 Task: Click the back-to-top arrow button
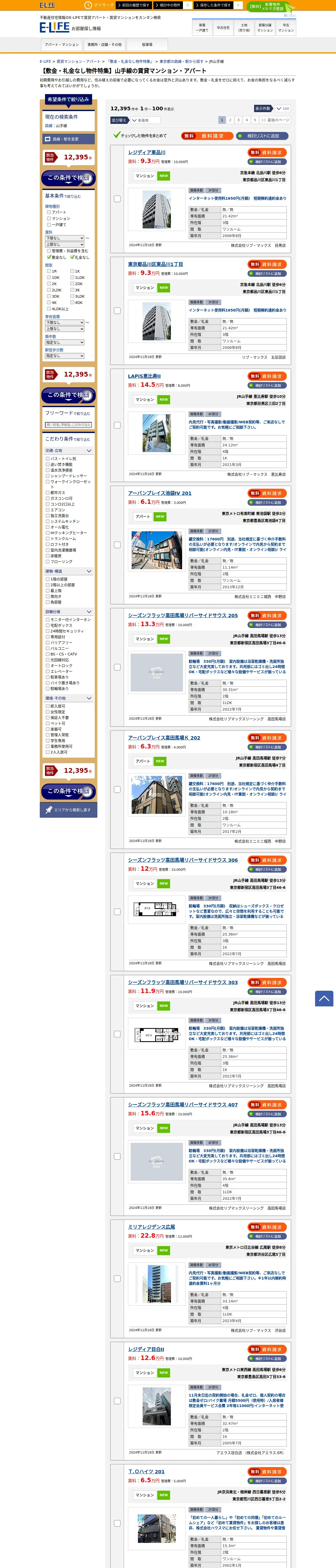pyautogui.click(x=324, y=998)
